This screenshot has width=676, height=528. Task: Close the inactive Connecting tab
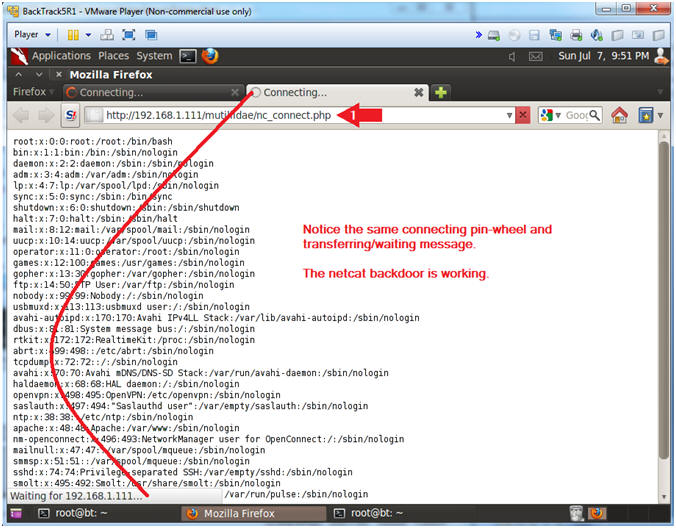235,92
